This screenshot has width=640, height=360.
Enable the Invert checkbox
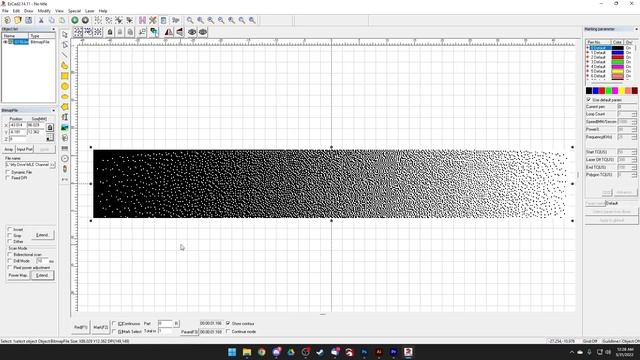click(x=10, y=229)
